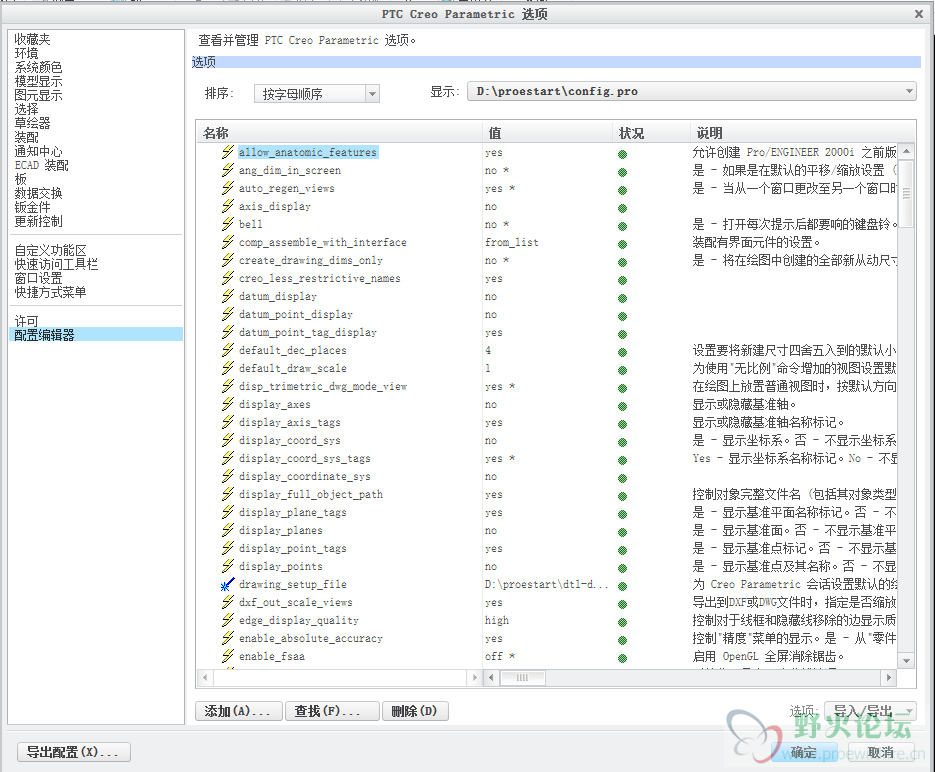
Task: Click value 'high' for edge_display_quality
Action: click(x=497, y=620)
